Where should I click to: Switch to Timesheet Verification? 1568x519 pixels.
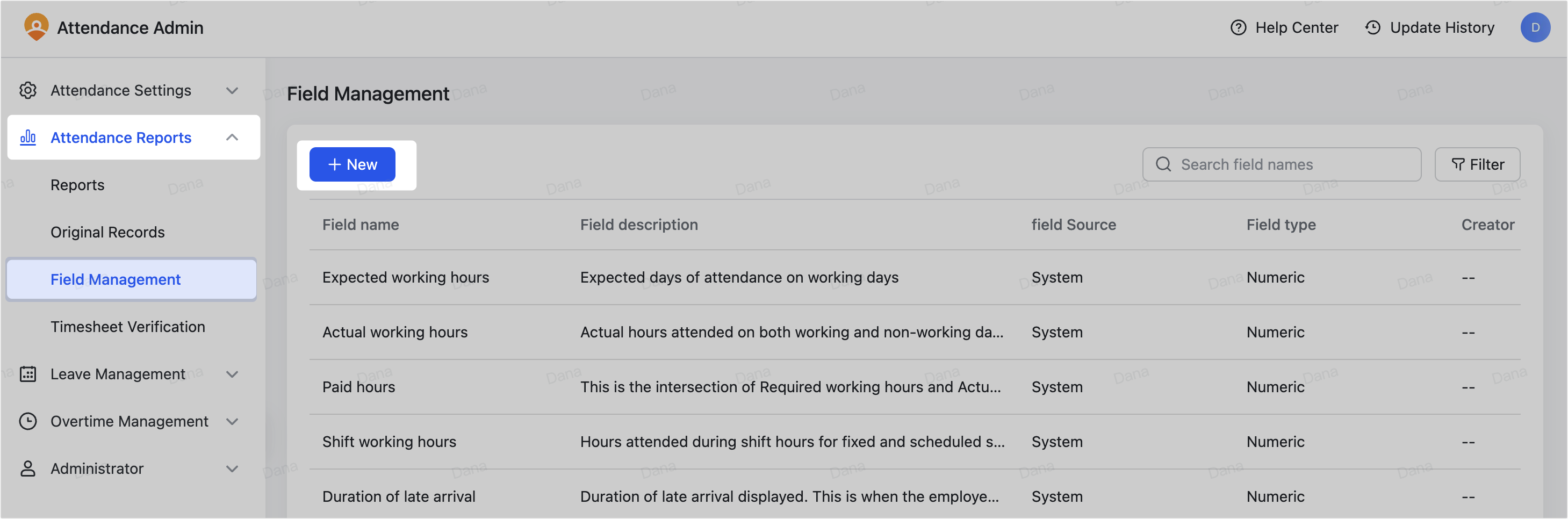tap(128, 327)
